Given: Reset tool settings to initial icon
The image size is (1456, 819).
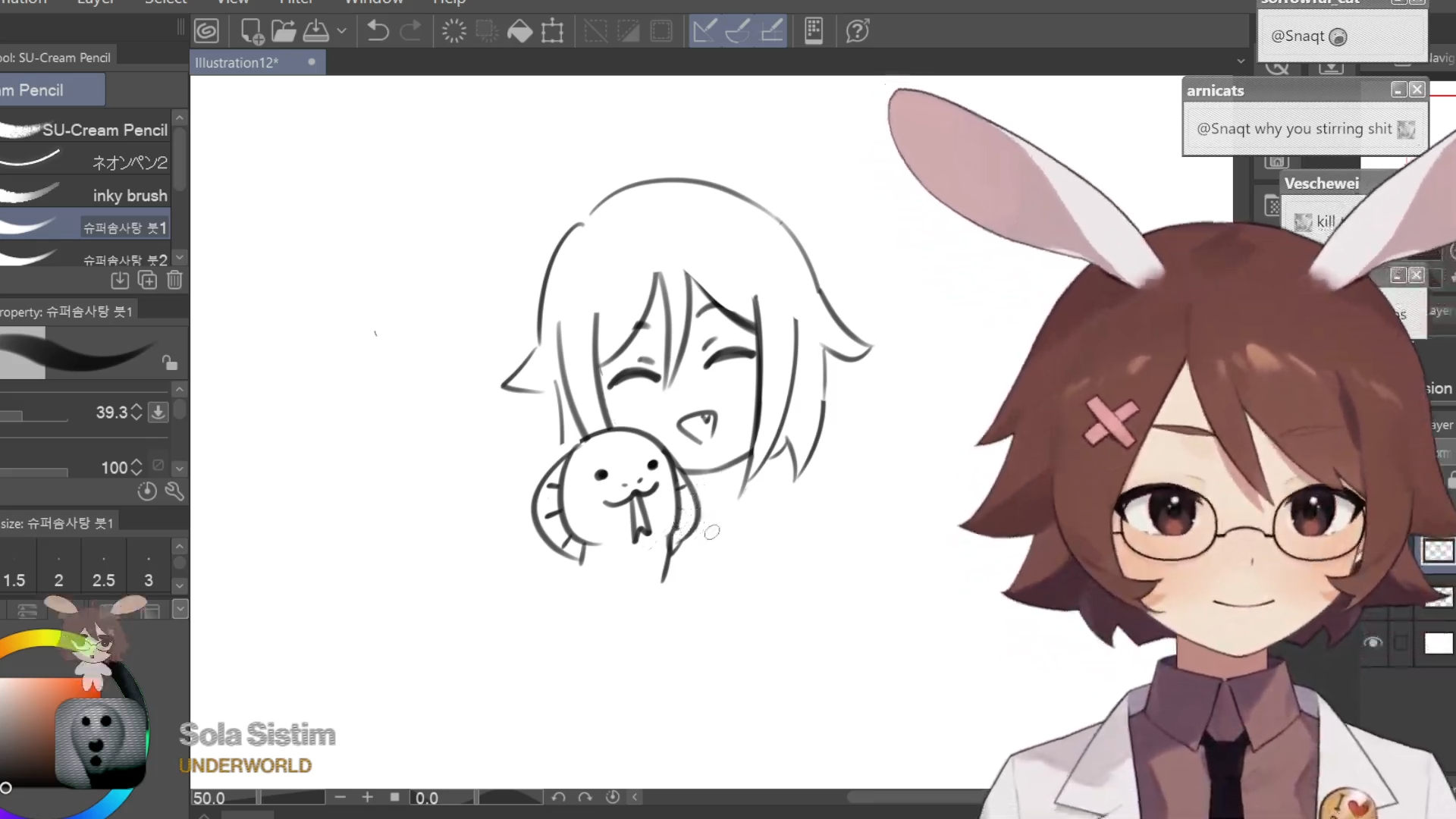Looking at the screenshot, I should tap(147, 491).
